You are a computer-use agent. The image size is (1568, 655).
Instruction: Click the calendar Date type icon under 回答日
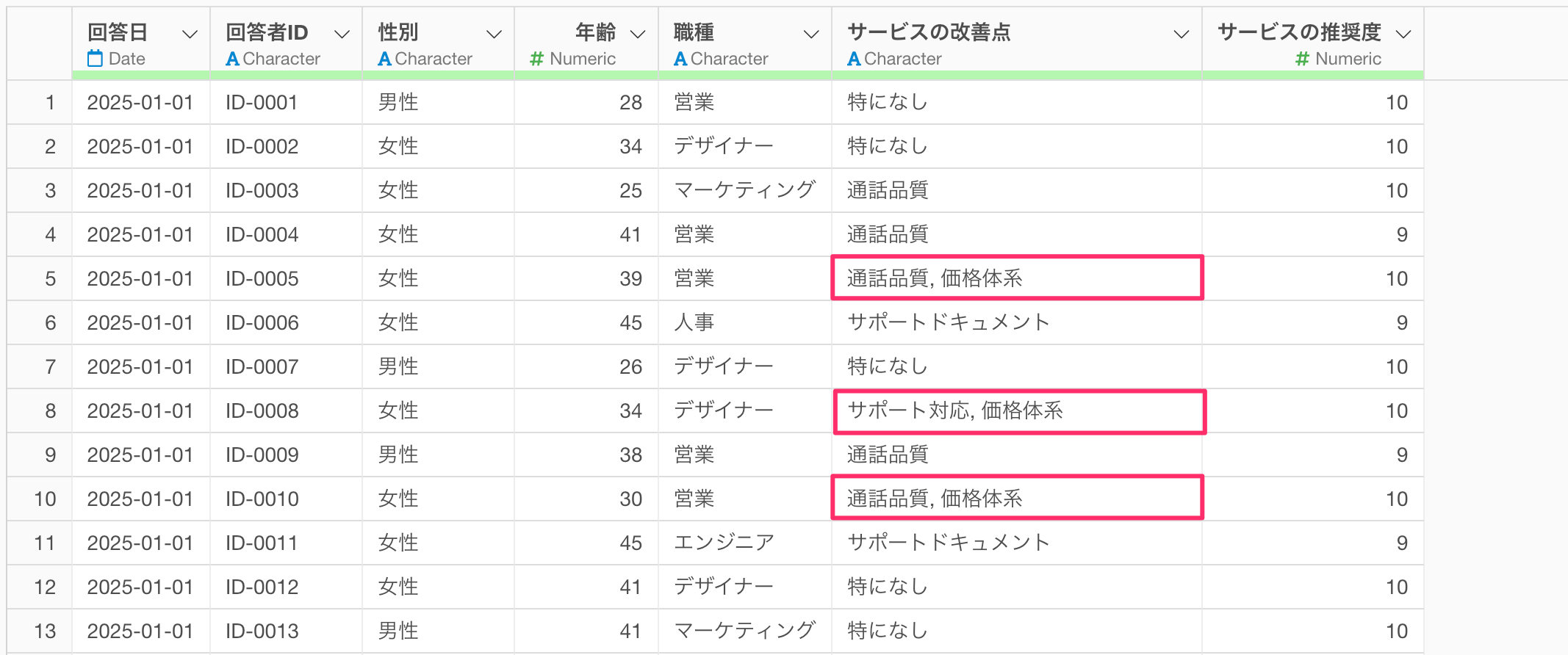pyautogui.click(x=95, y=59)
